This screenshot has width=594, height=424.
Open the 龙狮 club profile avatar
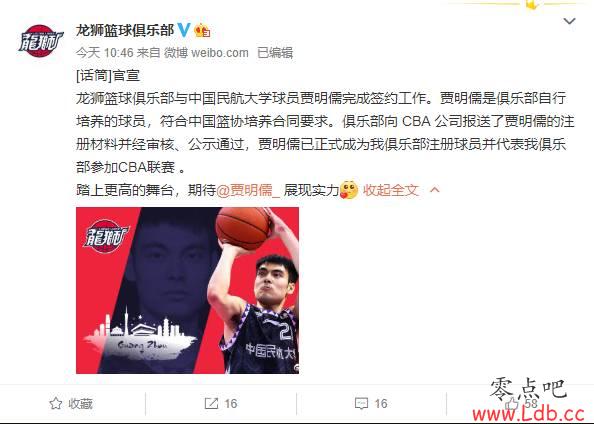[x=41, y=41]
